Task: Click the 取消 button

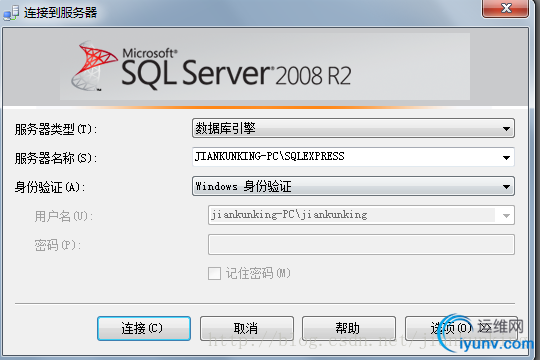Action: pos(247,328)
